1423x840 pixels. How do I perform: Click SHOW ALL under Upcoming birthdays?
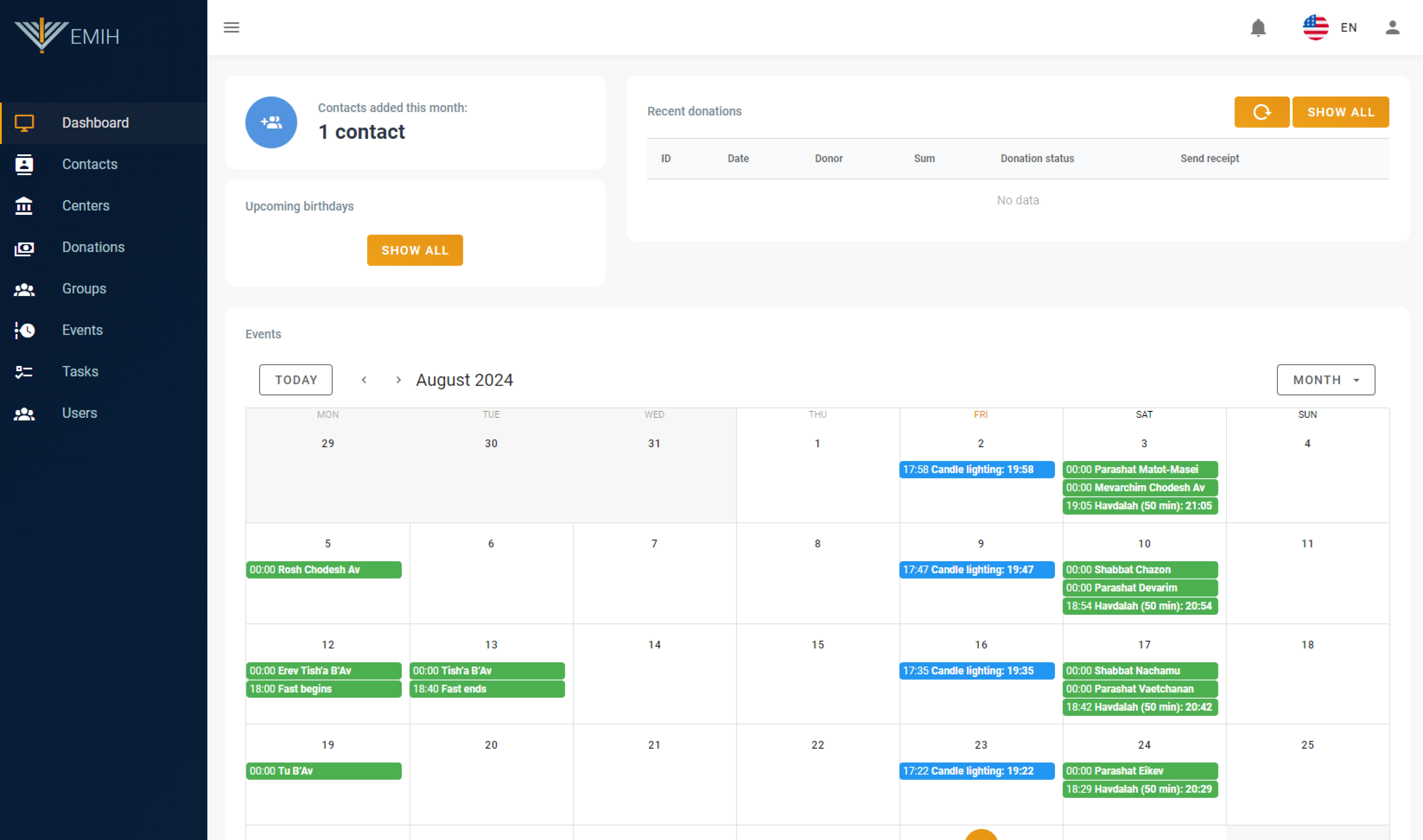[x=414, y=250]
